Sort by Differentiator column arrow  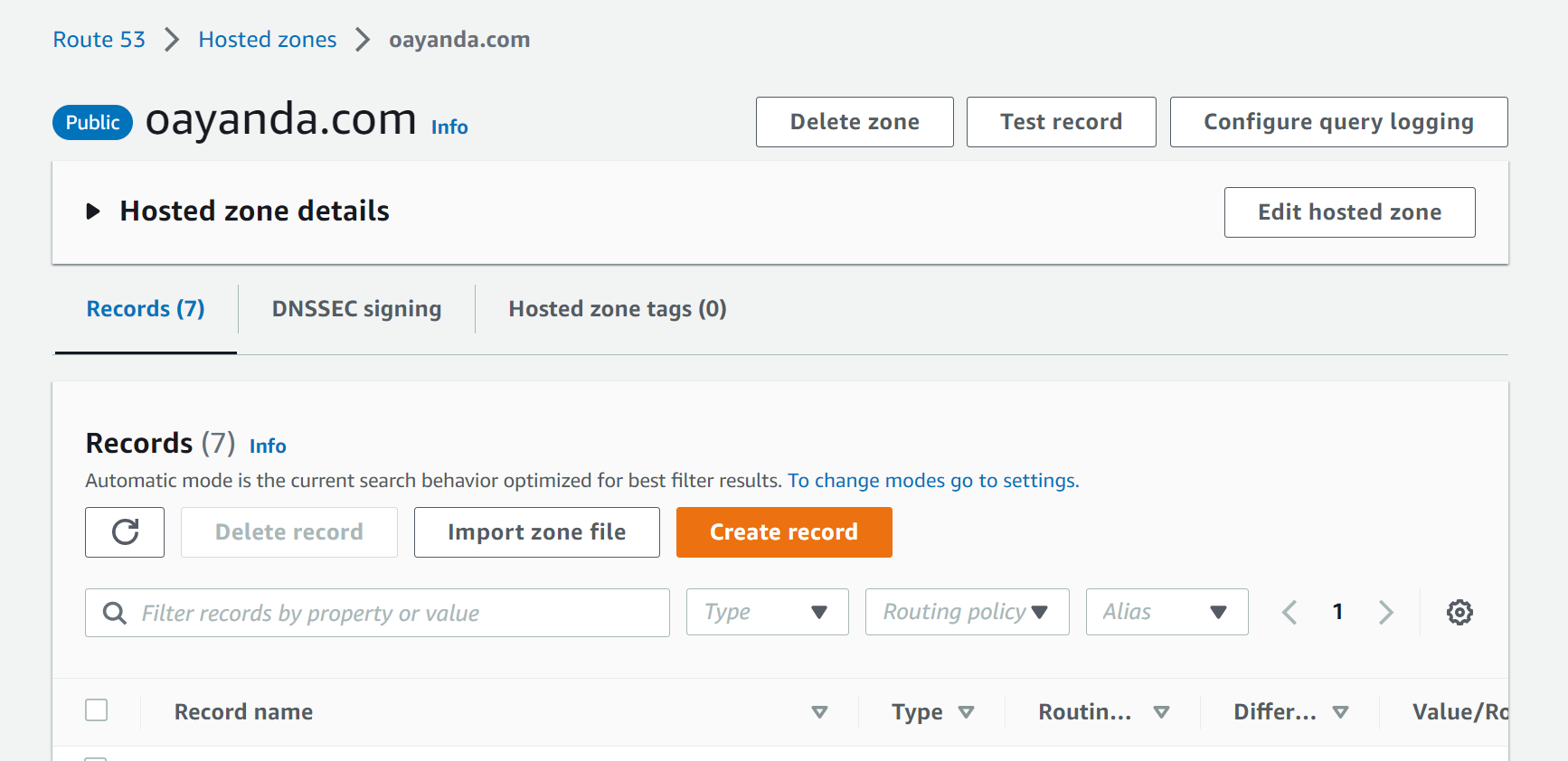pos(1340,712)
